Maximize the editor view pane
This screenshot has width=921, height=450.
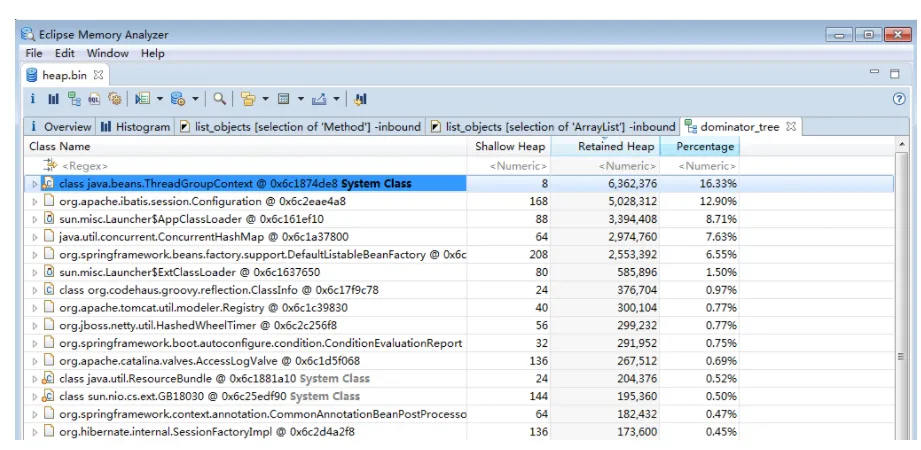point(895,73)
